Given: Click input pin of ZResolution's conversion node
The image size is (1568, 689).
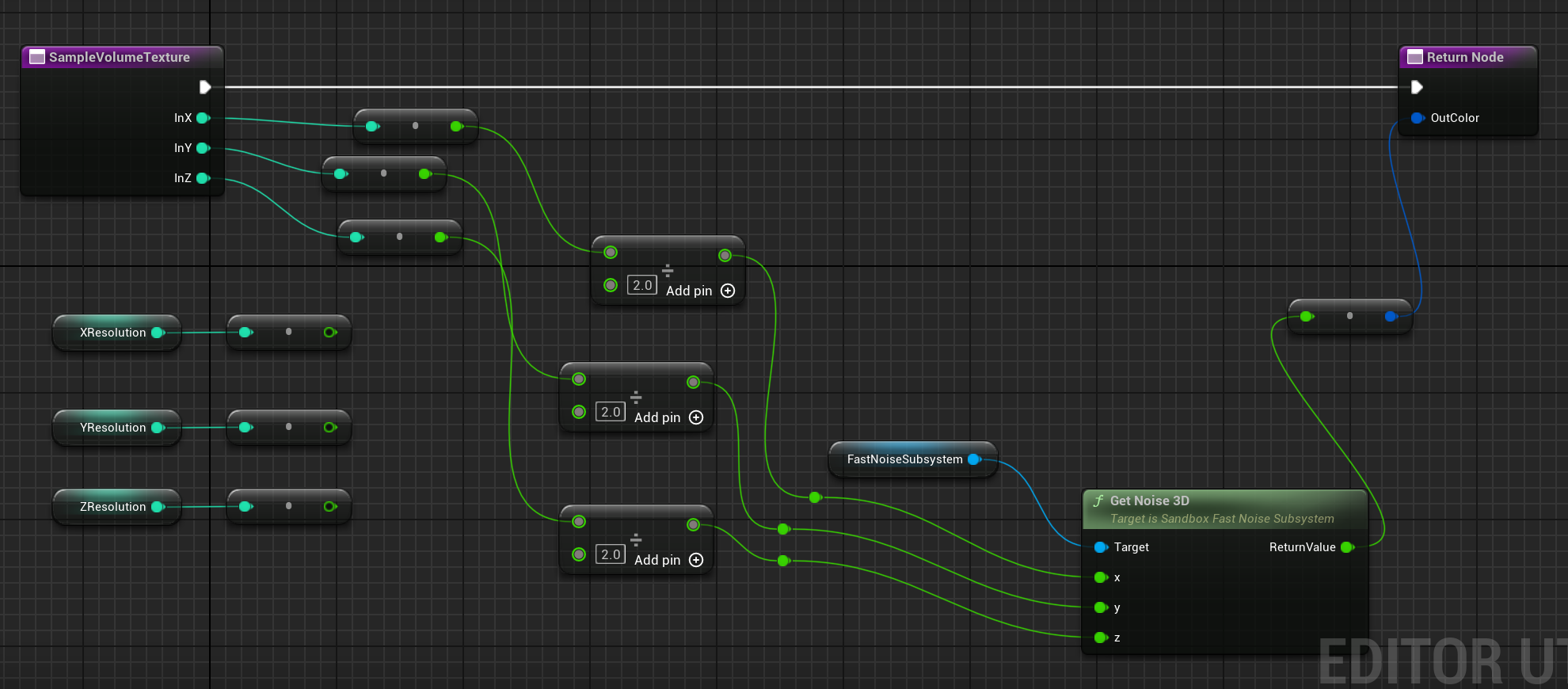Looking at the screenshot, I should click(x=245, y=506).
